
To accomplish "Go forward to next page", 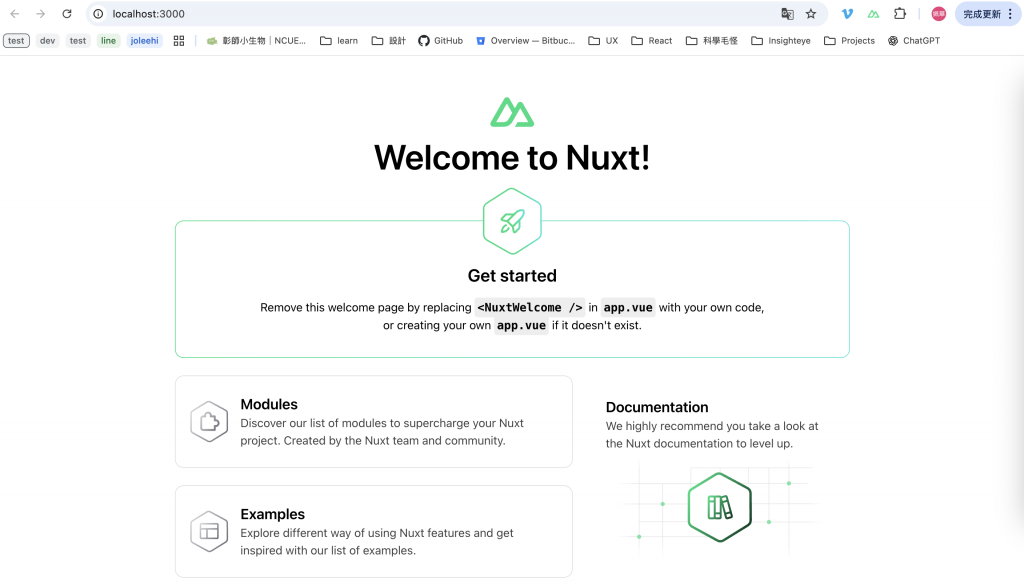I will [40, 14].
